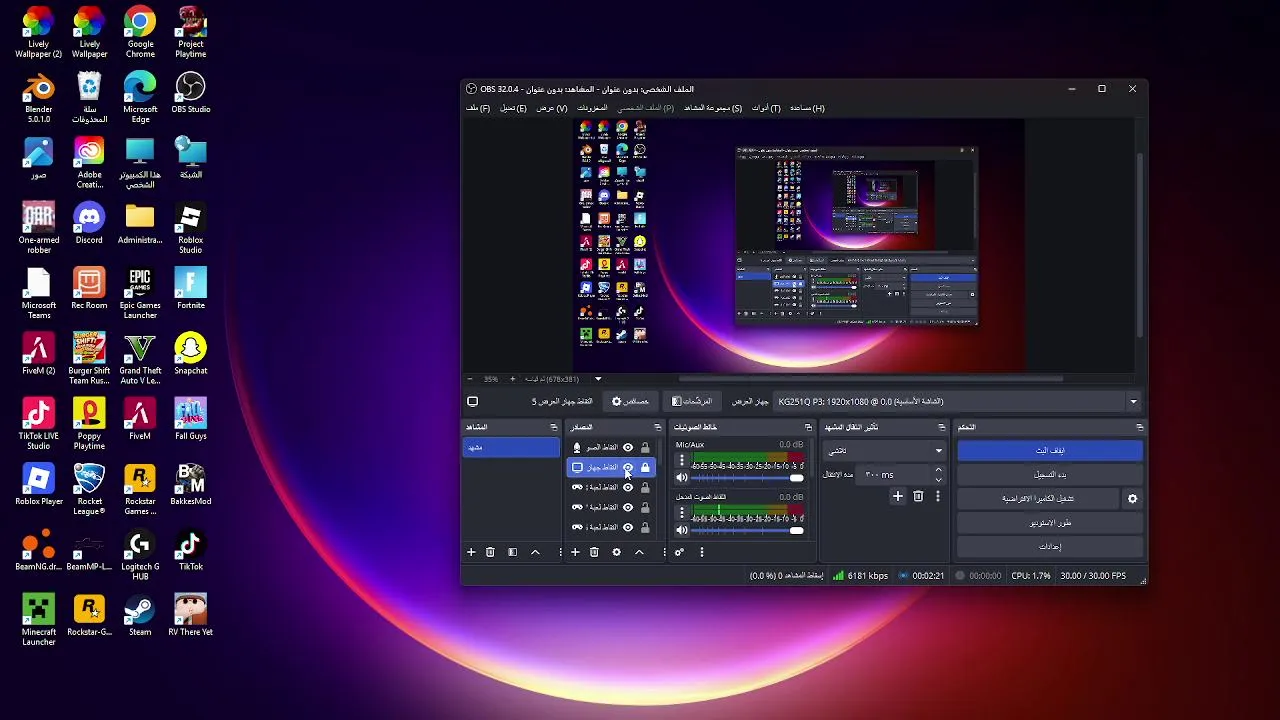Open the Edit (E) menu
The width and height of the screenshot is (1280, 720).
pyautogui.click(x=513, y=108)
